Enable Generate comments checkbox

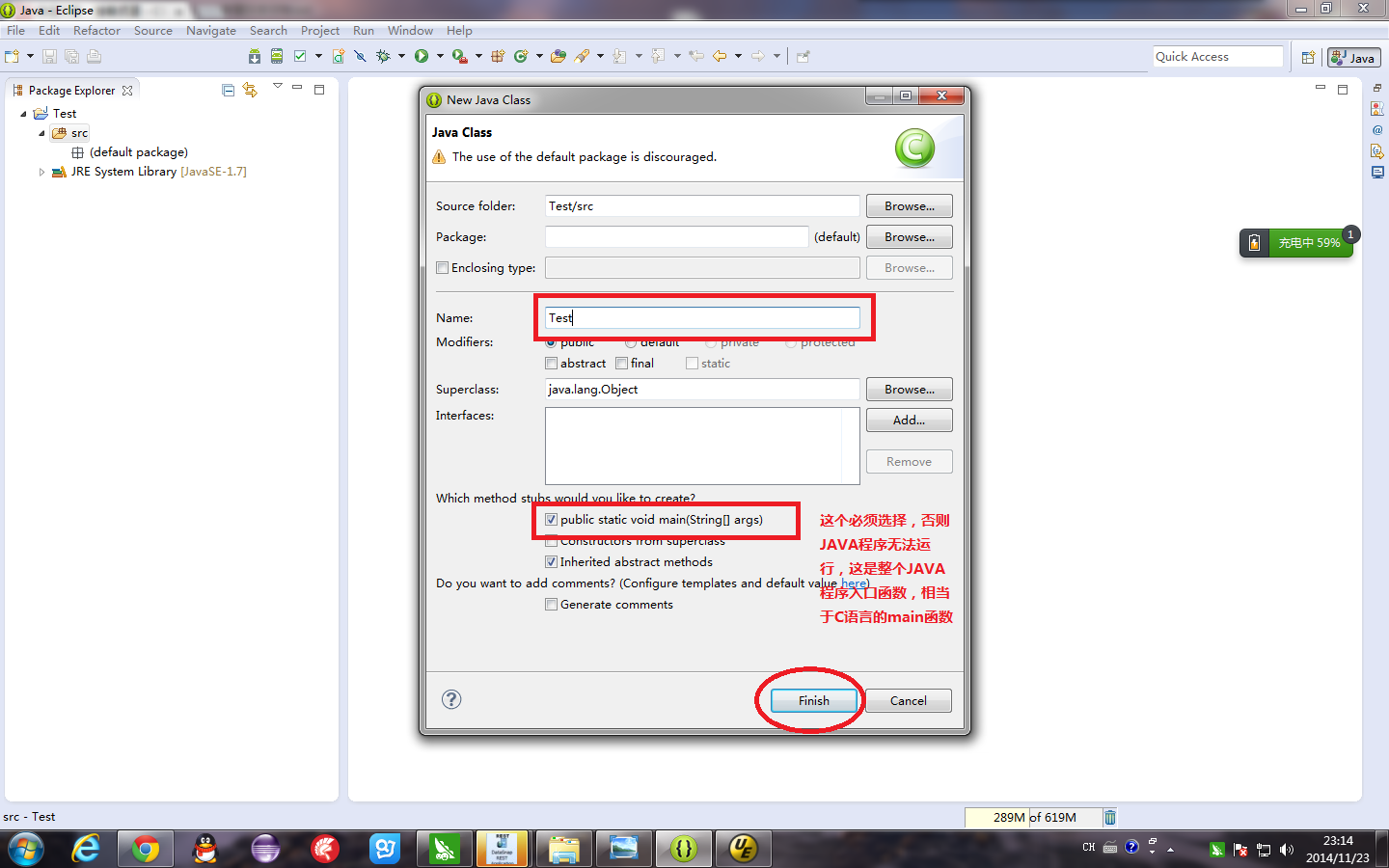551,605
